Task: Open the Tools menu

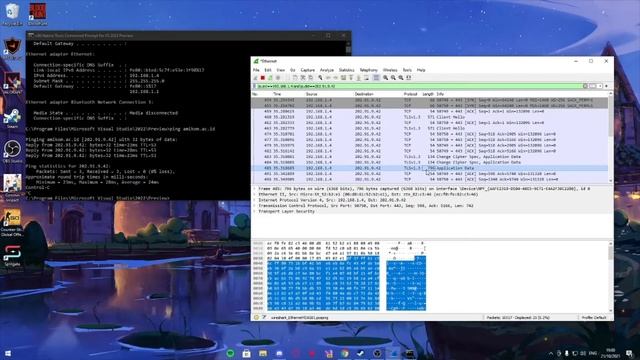Action: pos(407,70)
